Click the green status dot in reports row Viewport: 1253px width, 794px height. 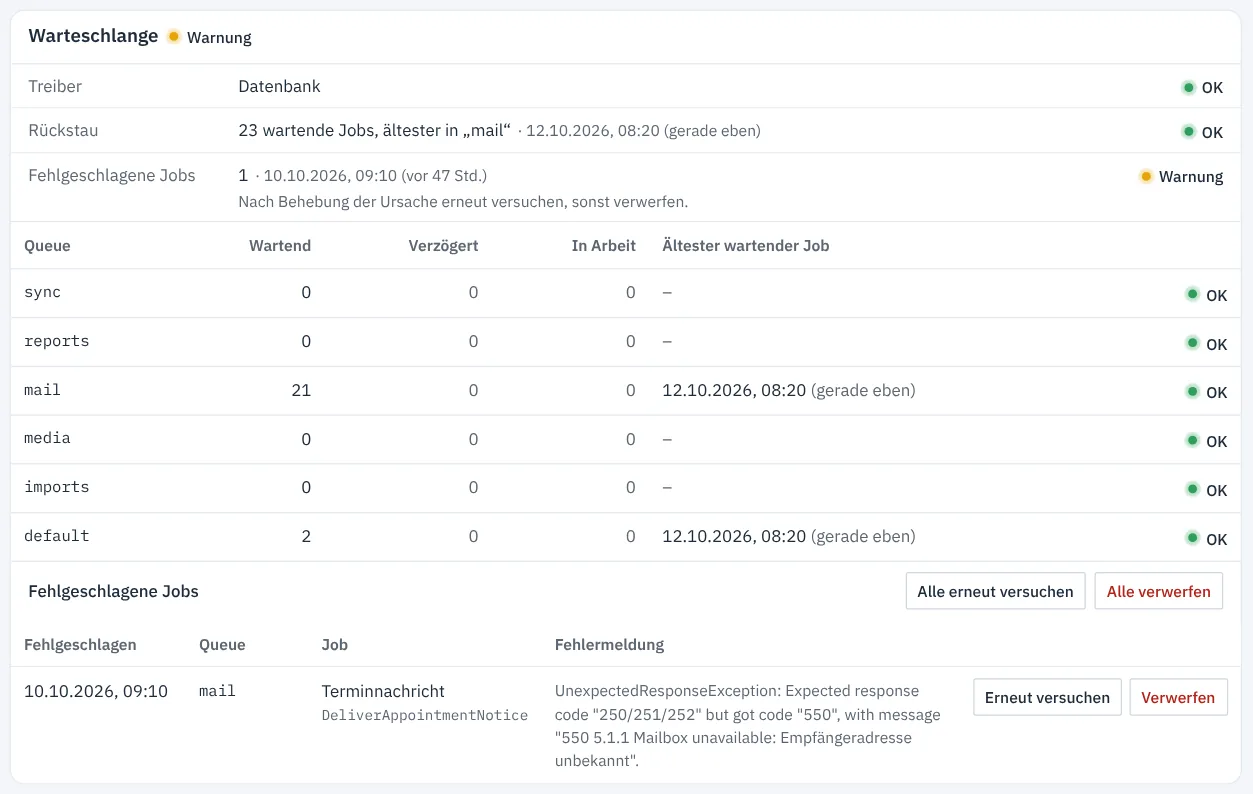coord(1192,343)
